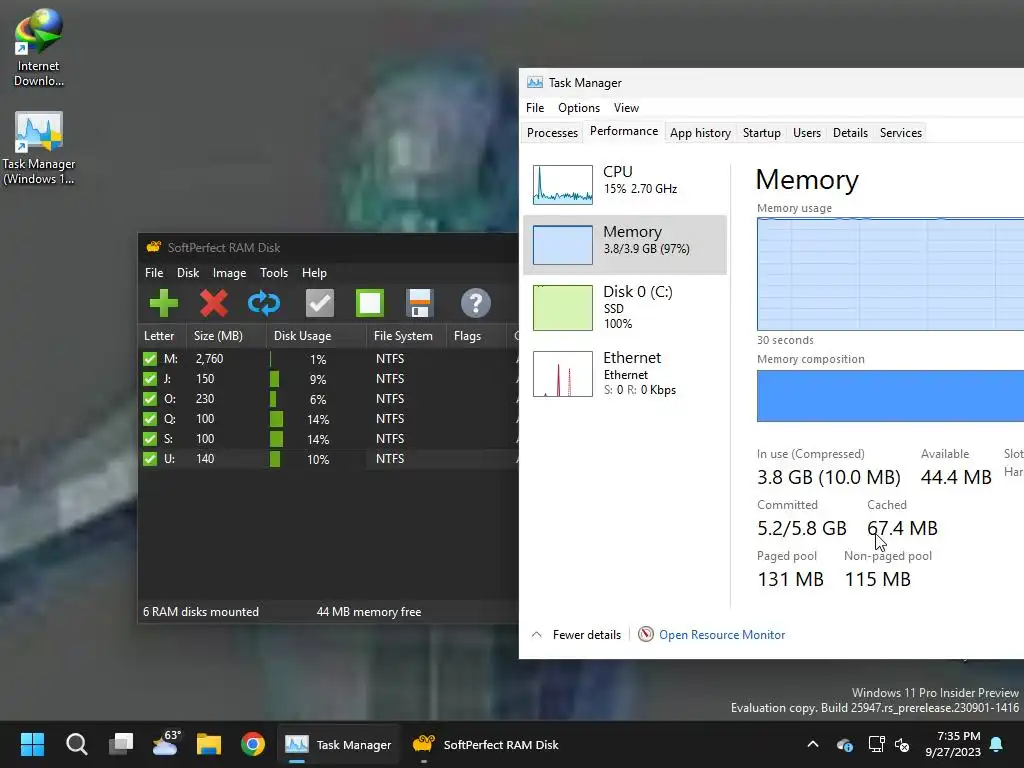Open the Image menu in RAM Disk
Viewport: 1024px width, 768px height.
pyautogui.click(x=229, y=272)
